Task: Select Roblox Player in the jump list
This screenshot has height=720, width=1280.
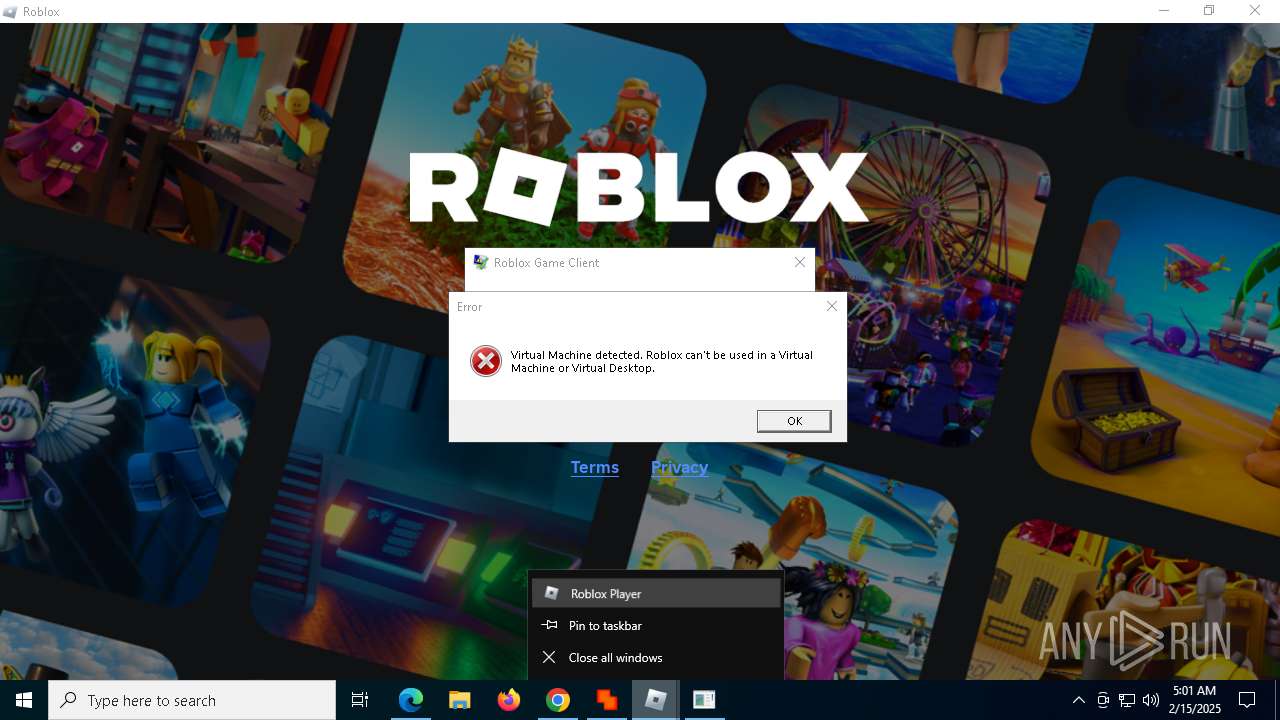Action: 655,593
